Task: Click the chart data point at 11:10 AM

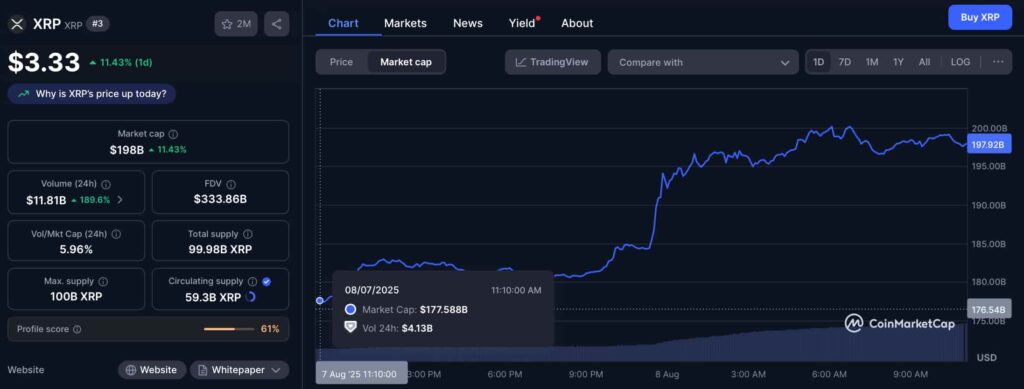Action: coord(319,300)
